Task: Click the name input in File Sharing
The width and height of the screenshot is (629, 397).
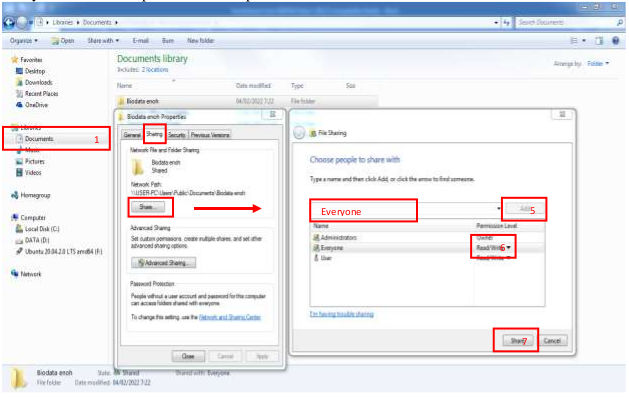Action: tap(402, 210)
